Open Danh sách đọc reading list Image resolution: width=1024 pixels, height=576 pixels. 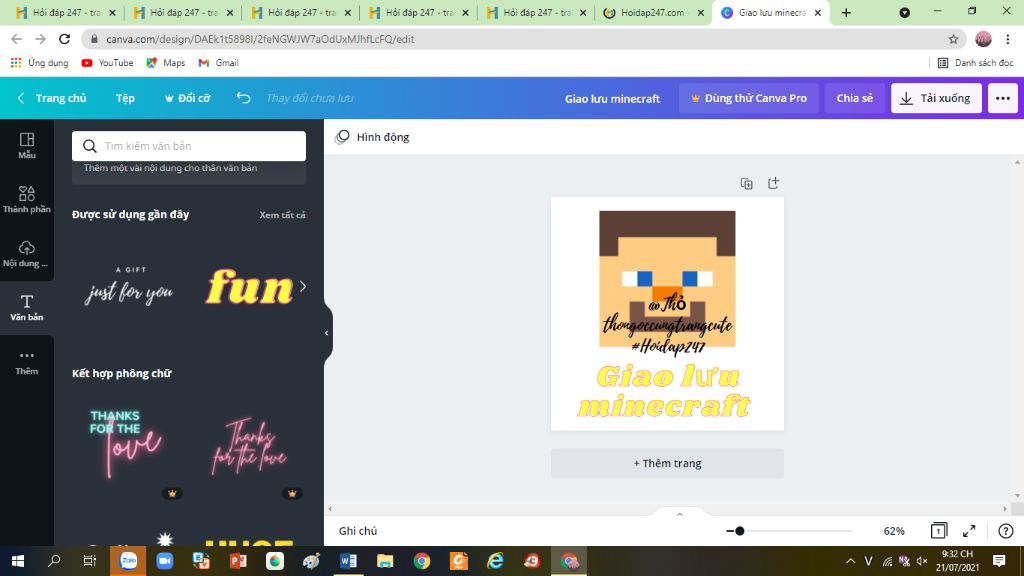coord(976,63)
